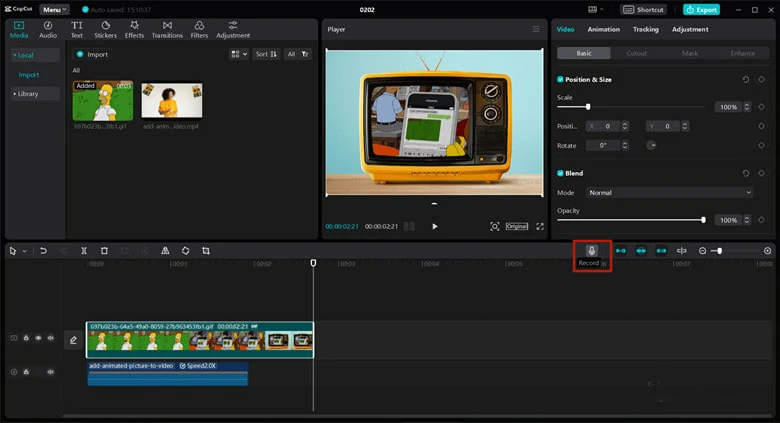Open player fullscreen view
This screenshot has width=780, height=423.
tap(540, 226)
